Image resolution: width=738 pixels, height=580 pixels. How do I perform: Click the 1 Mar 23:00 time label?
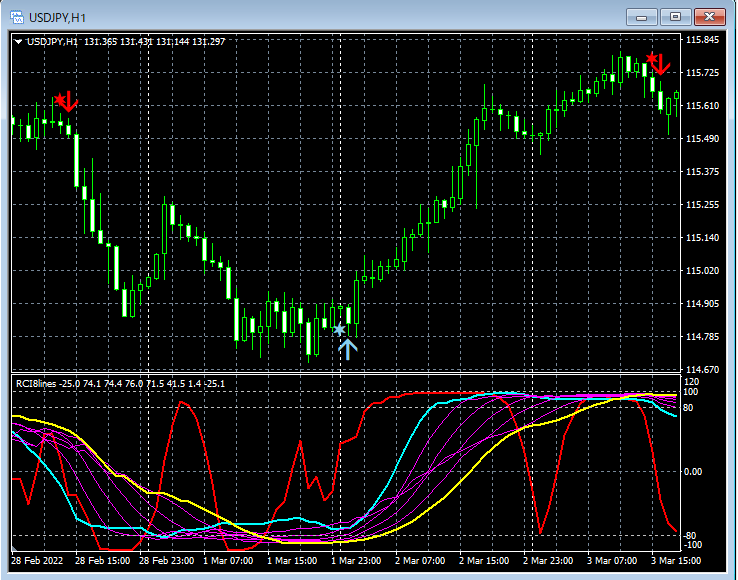(x=356, y=561)
